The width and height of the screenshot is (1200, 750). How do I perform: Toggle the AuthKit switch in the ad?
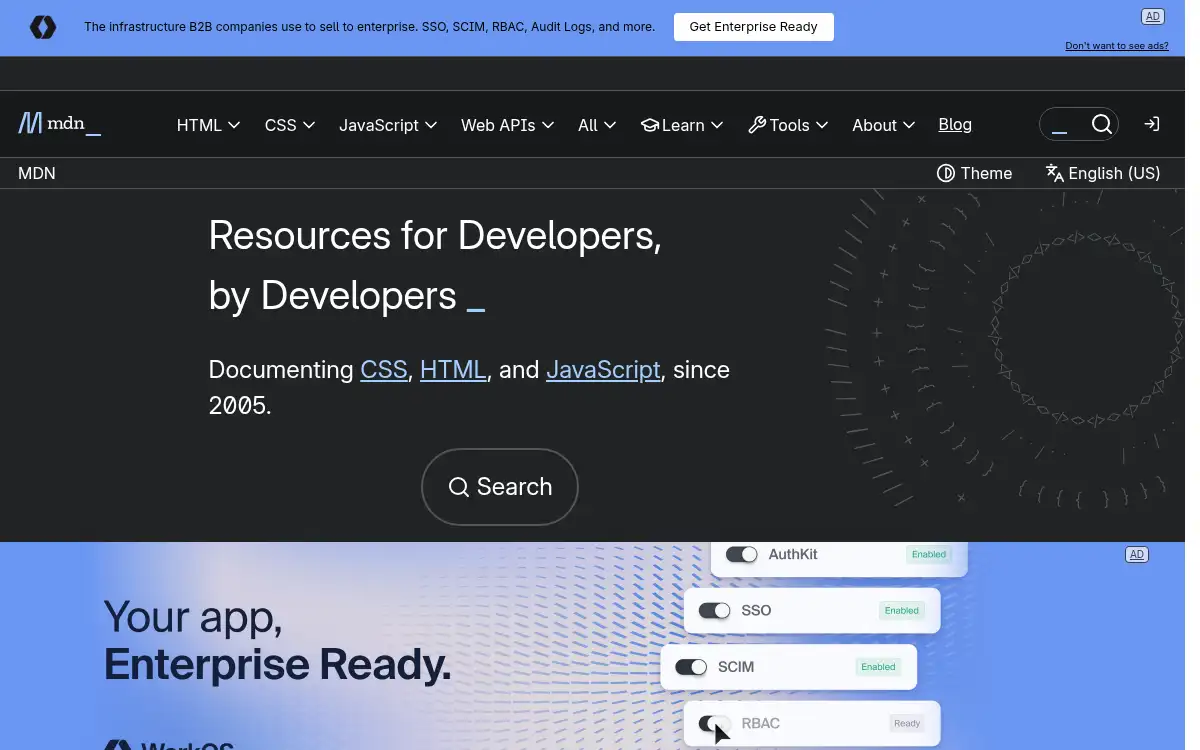(x=741, y=554)
